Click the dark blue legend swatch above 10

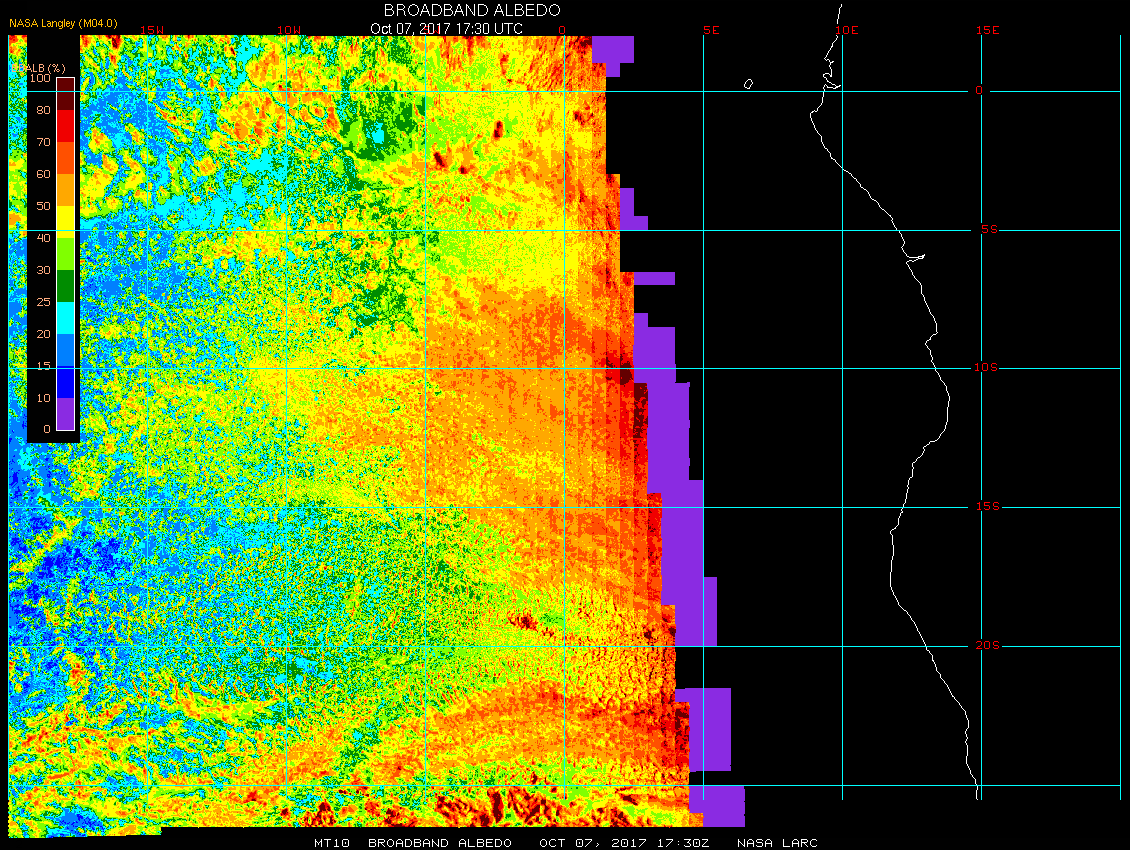(66, 382)
